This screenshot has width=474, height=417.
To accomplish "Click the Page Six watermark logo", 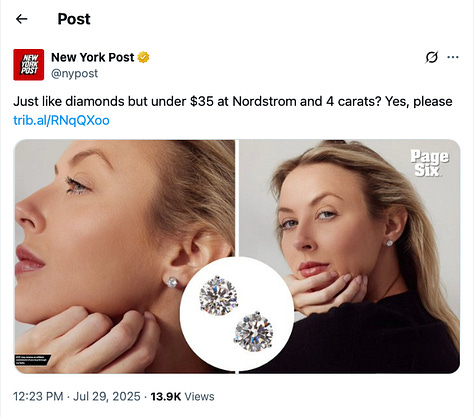I will tap(429, 163).
